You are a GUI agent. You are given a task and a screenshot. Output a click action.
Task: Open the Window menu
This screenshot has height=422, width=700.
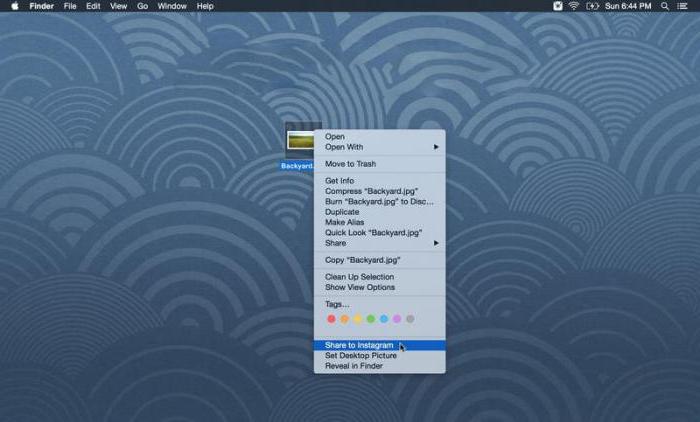click(172, 6)
